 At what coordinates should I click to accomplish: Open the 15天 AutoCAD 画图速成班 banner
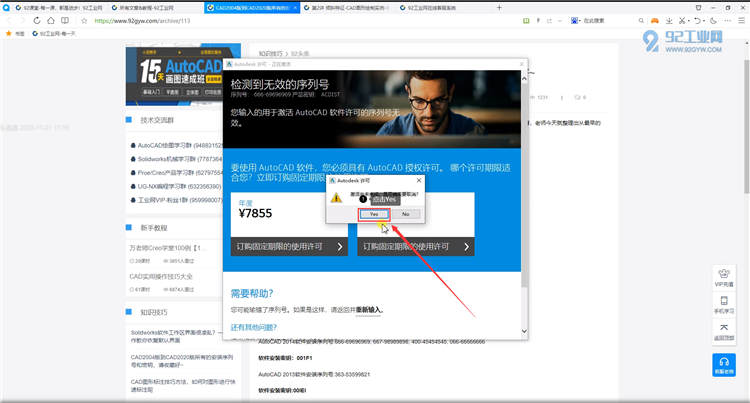(x=183, y=75)
